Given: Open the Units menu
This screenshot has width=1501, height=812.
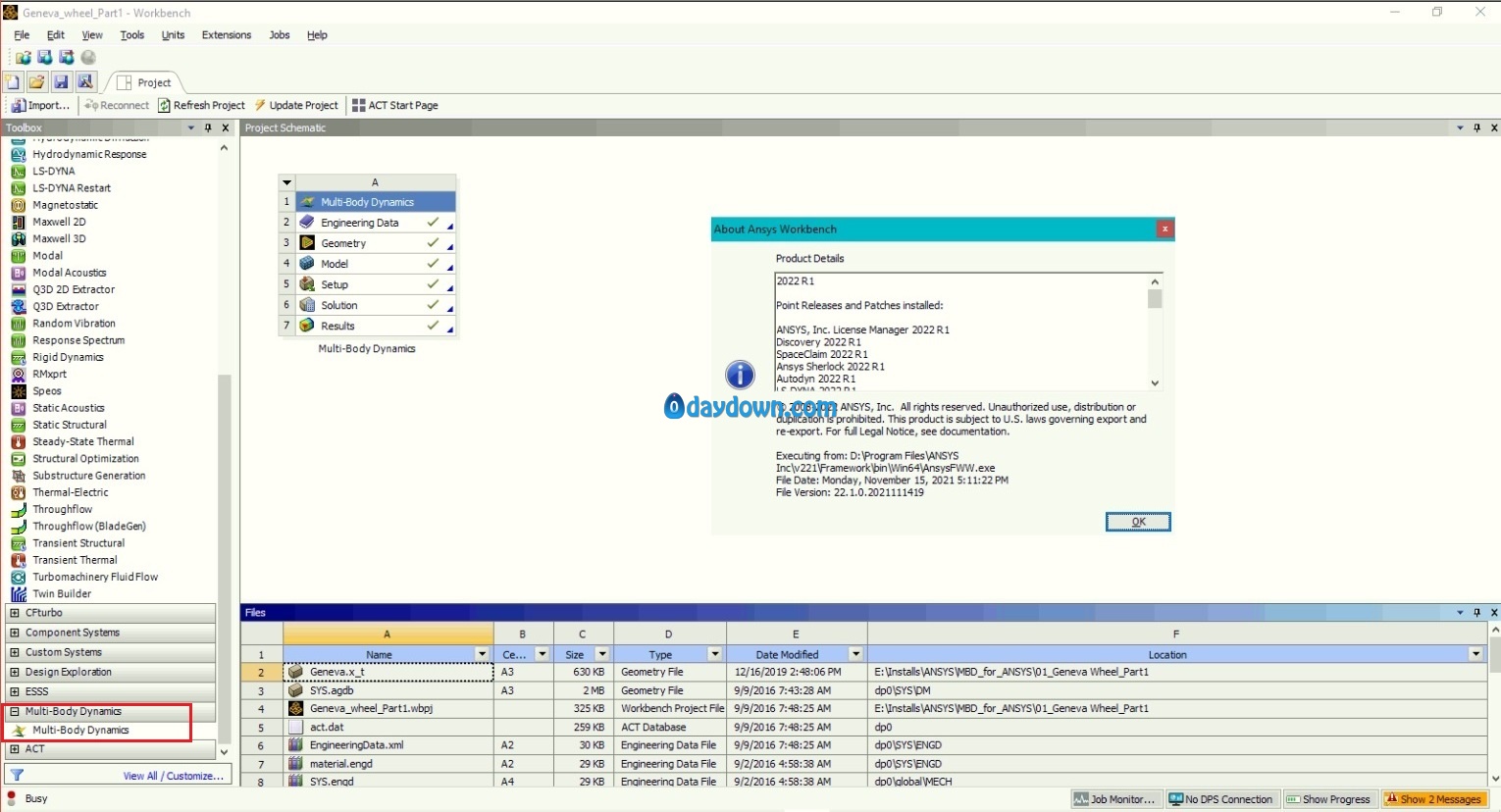Looking at the screenshot, I should [173, 35].
